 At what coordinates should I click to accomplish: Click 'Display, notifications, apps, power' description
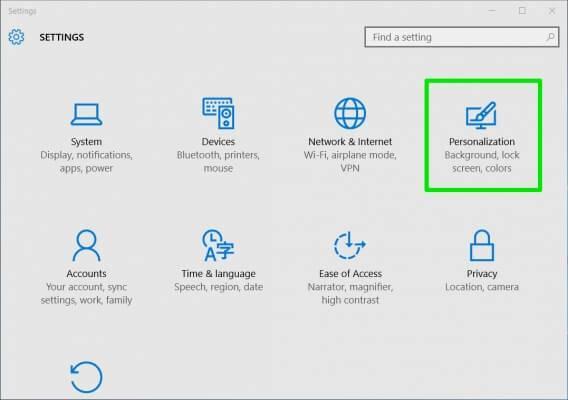click(86, 162)
